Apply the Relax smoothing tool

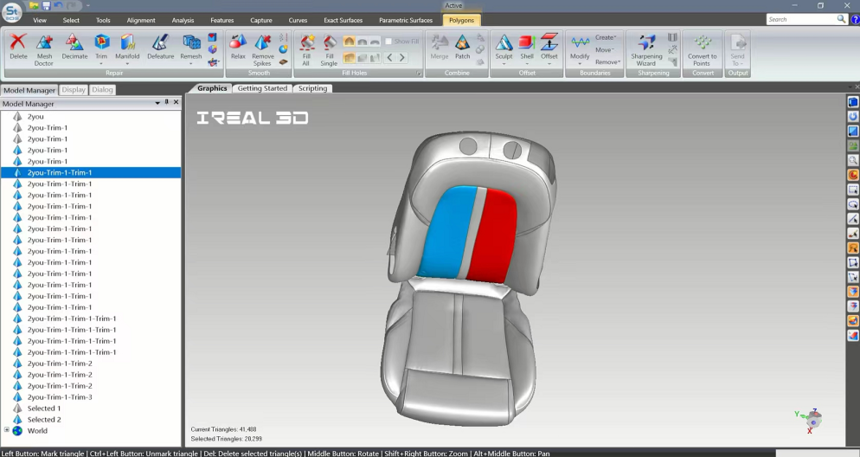[x=238, y=47]
